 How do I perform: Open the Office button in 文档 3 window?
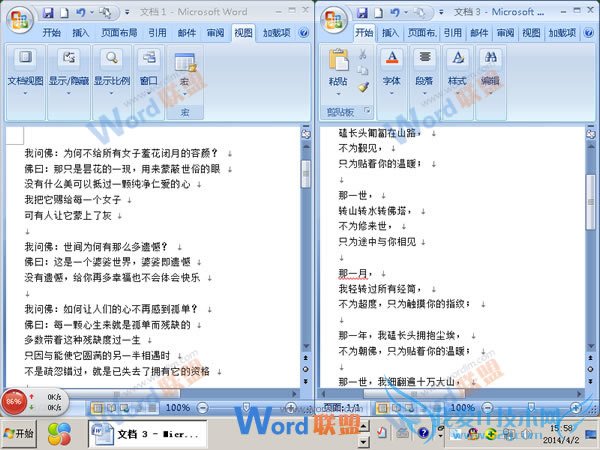(334, 20)
